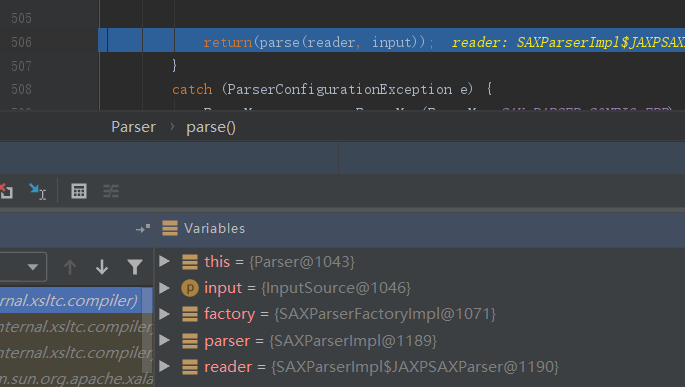Click the filter frames funnel icon
This screenshot has width=685, height=387.
135,266
